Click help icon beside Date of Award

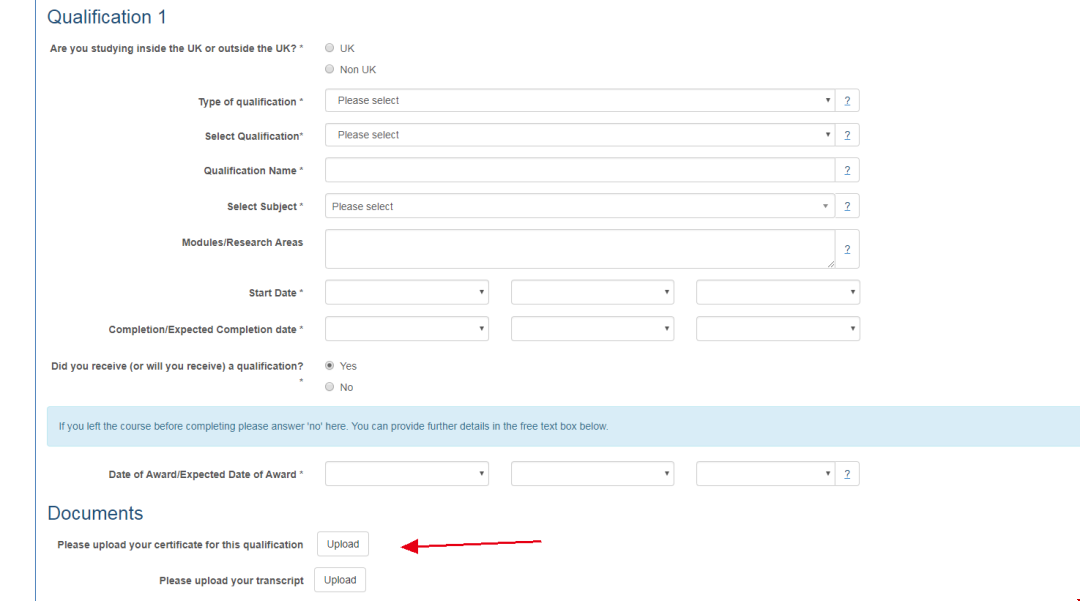click(846, 474)
